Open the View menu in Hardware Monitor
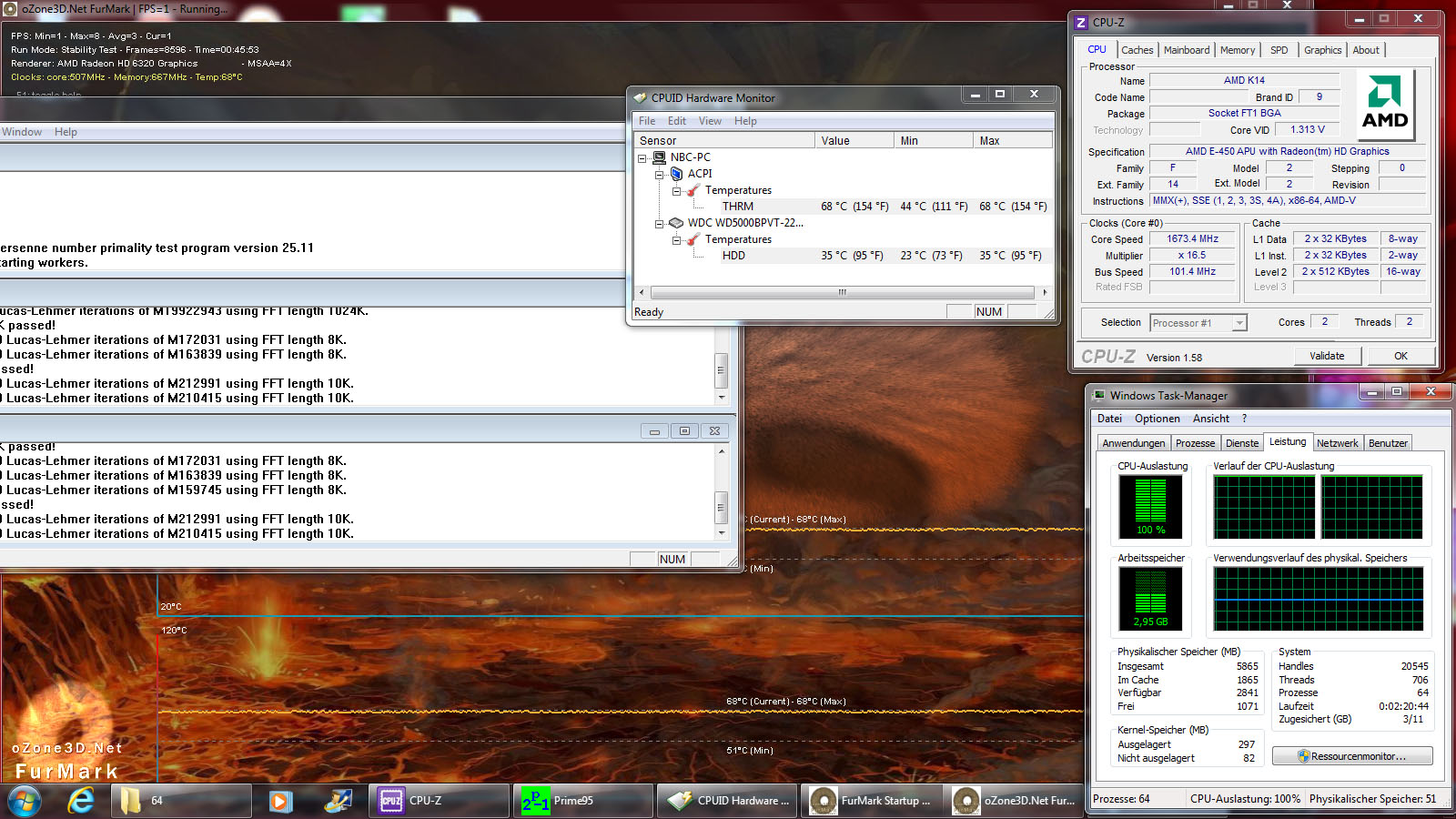Screen dimensions: 1456x819 [x=710, y=121]
